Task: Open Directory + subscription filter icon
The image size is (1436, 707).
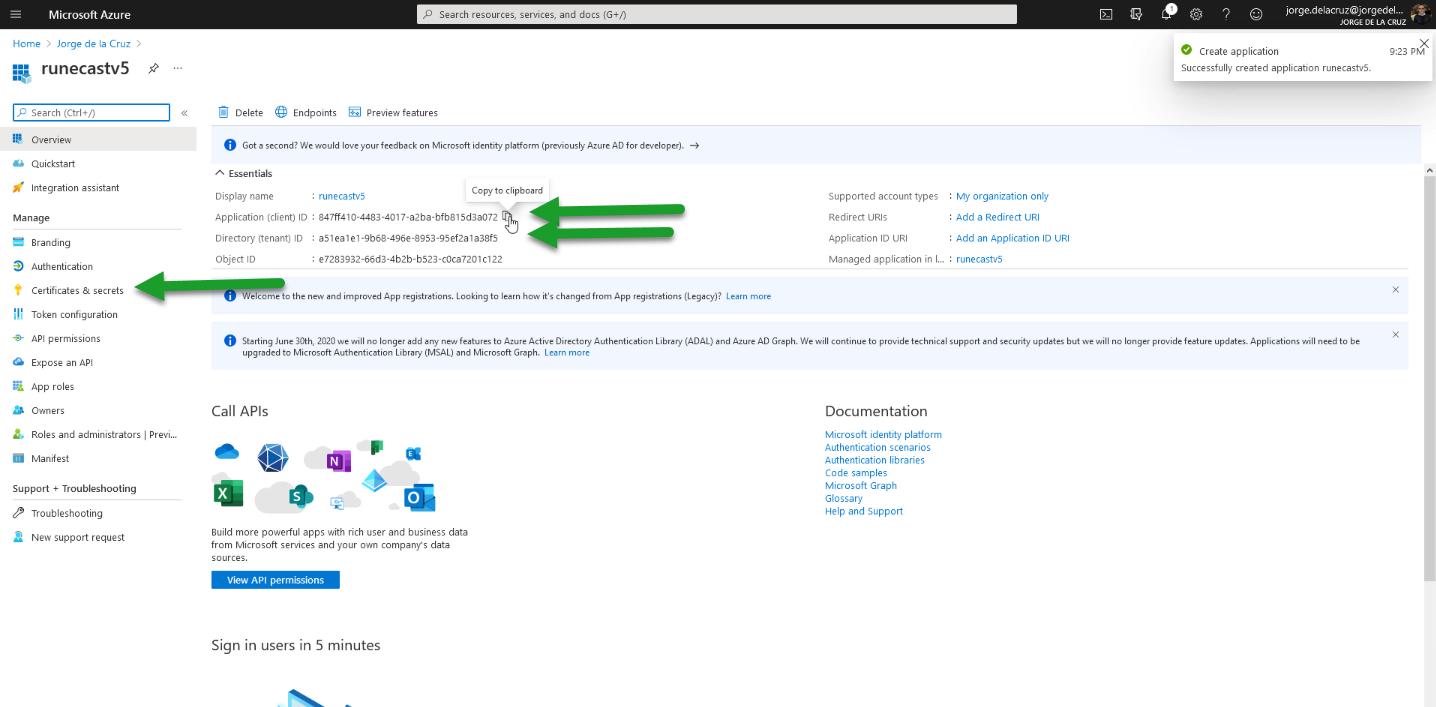Action: (1136, 14)
